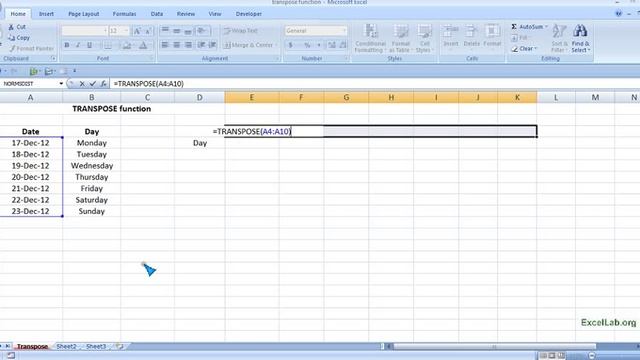Click Format button in Cells group
Image resolution: width=640 pixels, height=360 pixels.
click(x=492, y=37)
